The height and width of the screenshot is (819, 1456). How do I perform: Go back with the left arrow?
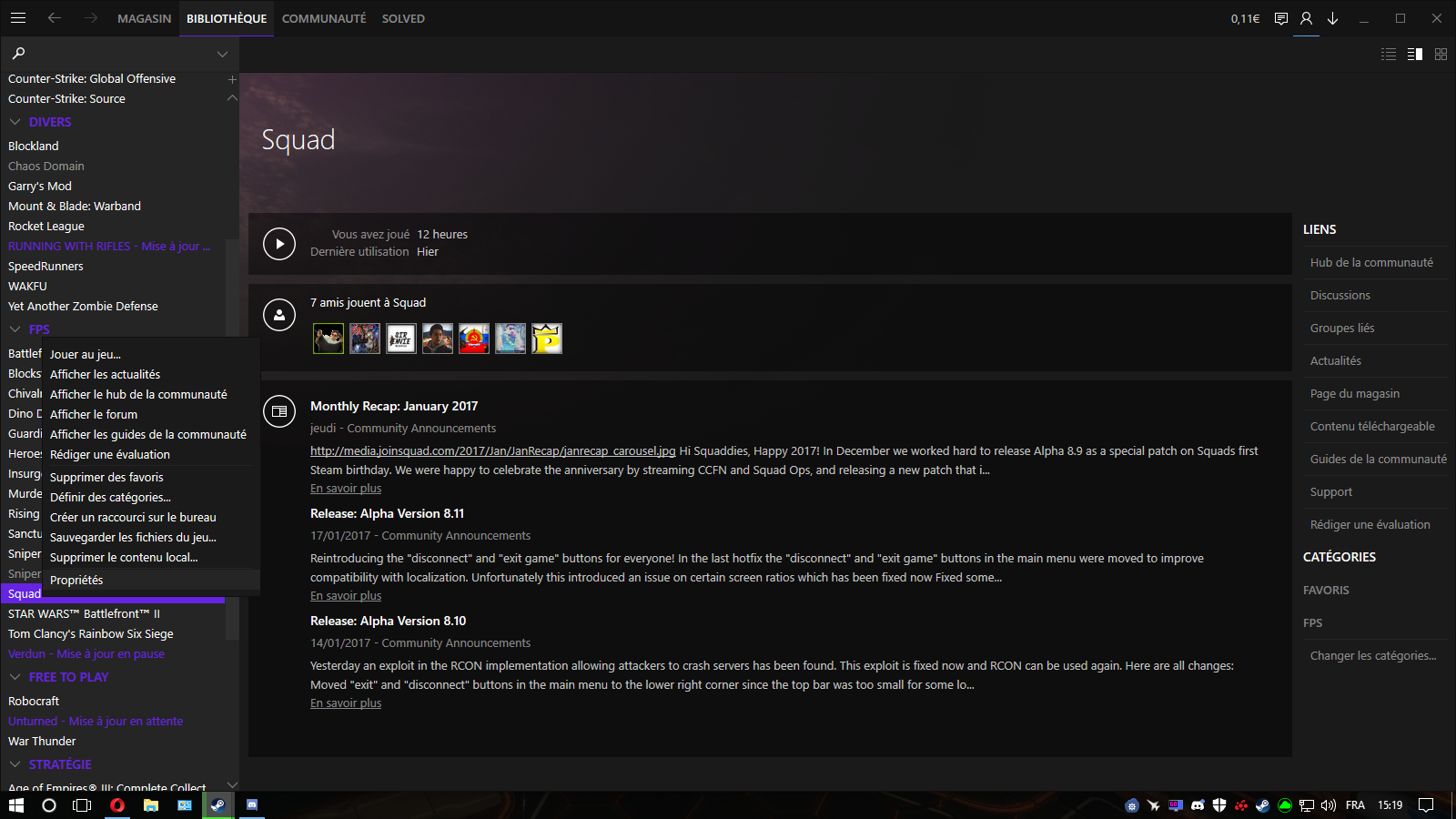(55, 18)
